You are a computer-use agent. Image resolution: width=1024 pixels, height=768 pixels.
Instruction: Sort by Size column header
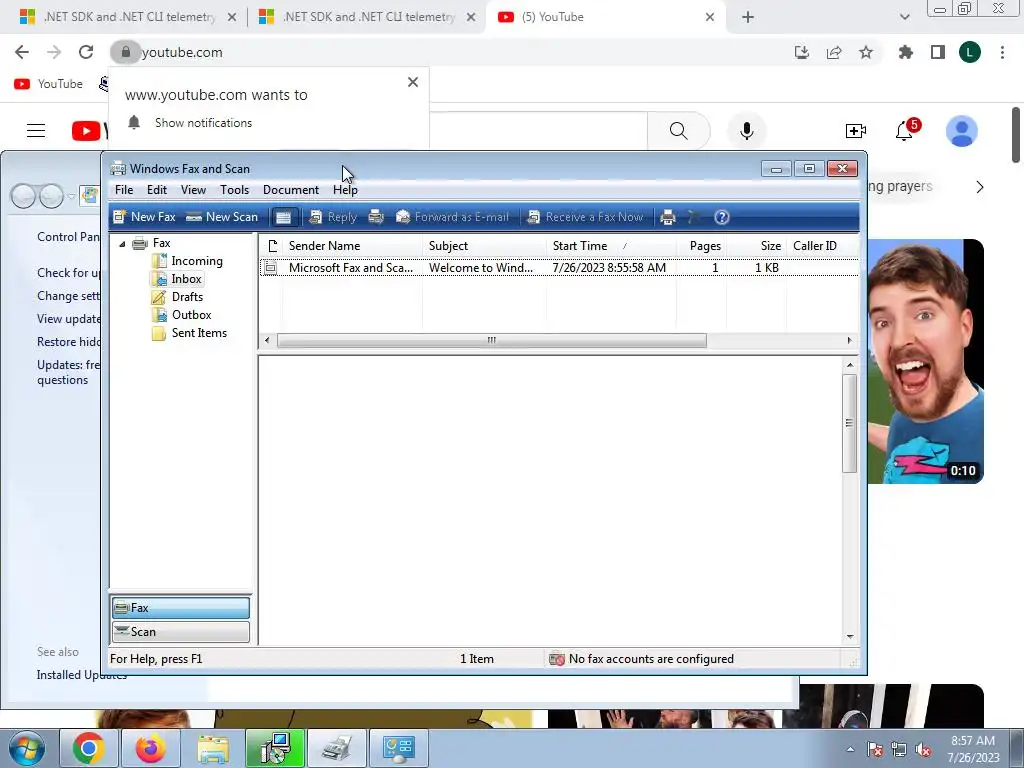(x=756, y=246)
